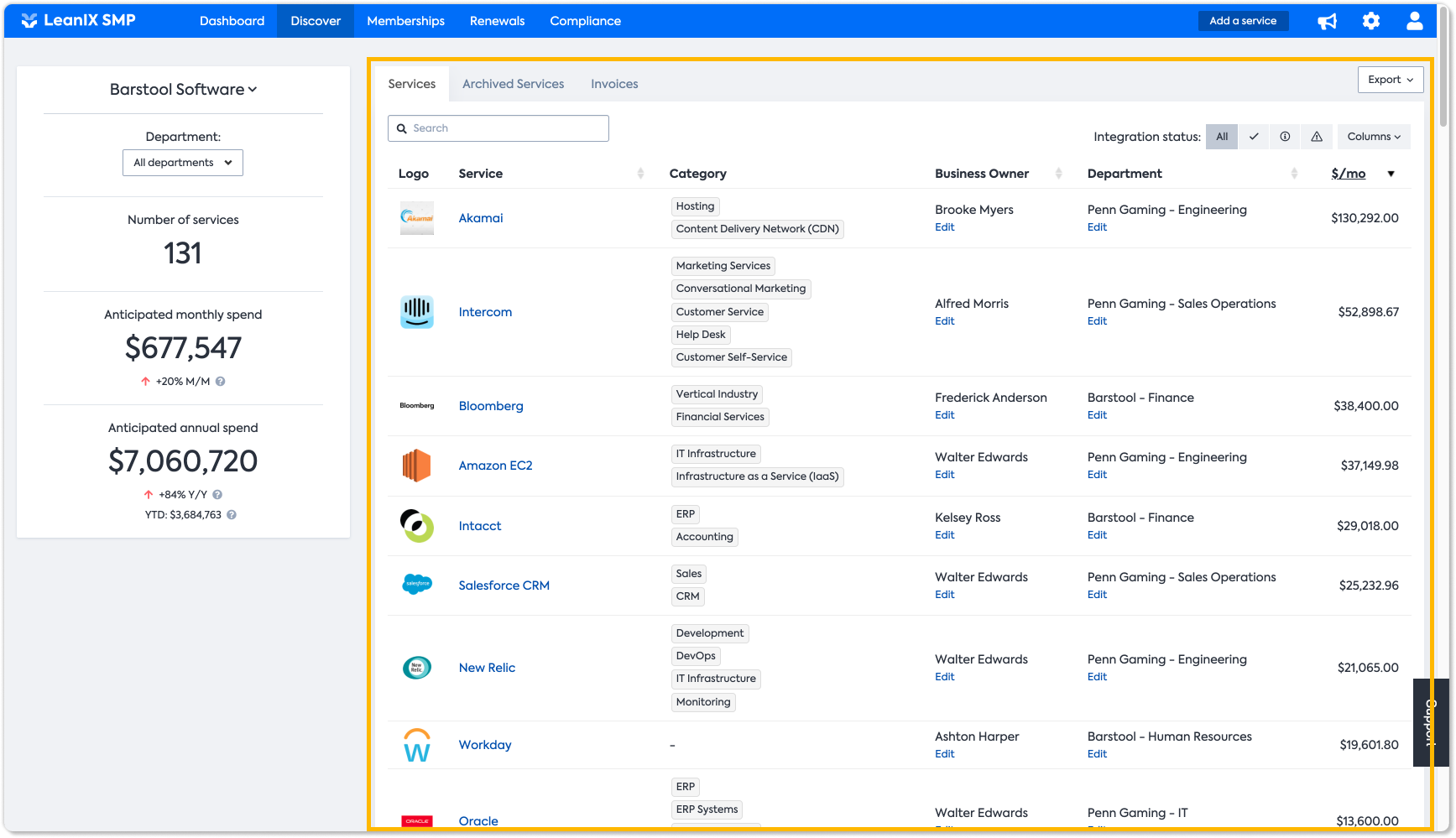Click the New Relic logo

tap(417, 668)
